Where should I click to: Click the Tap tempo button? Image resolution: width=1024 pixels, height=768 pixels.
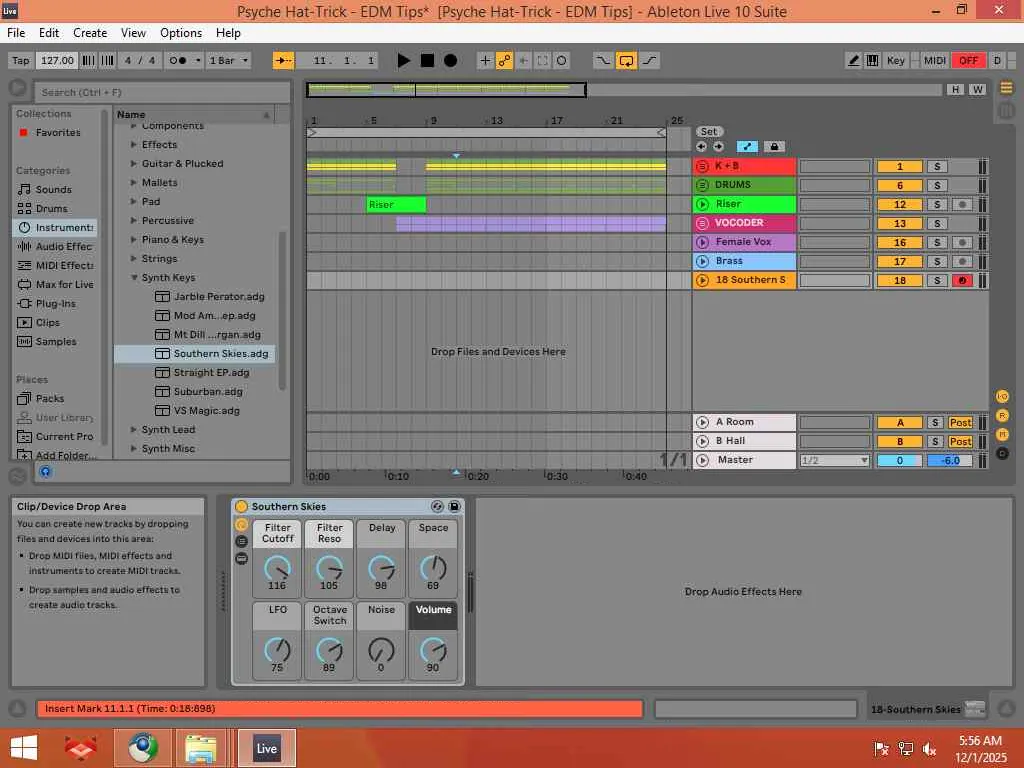pyautogui.click(x=20, y=61)
